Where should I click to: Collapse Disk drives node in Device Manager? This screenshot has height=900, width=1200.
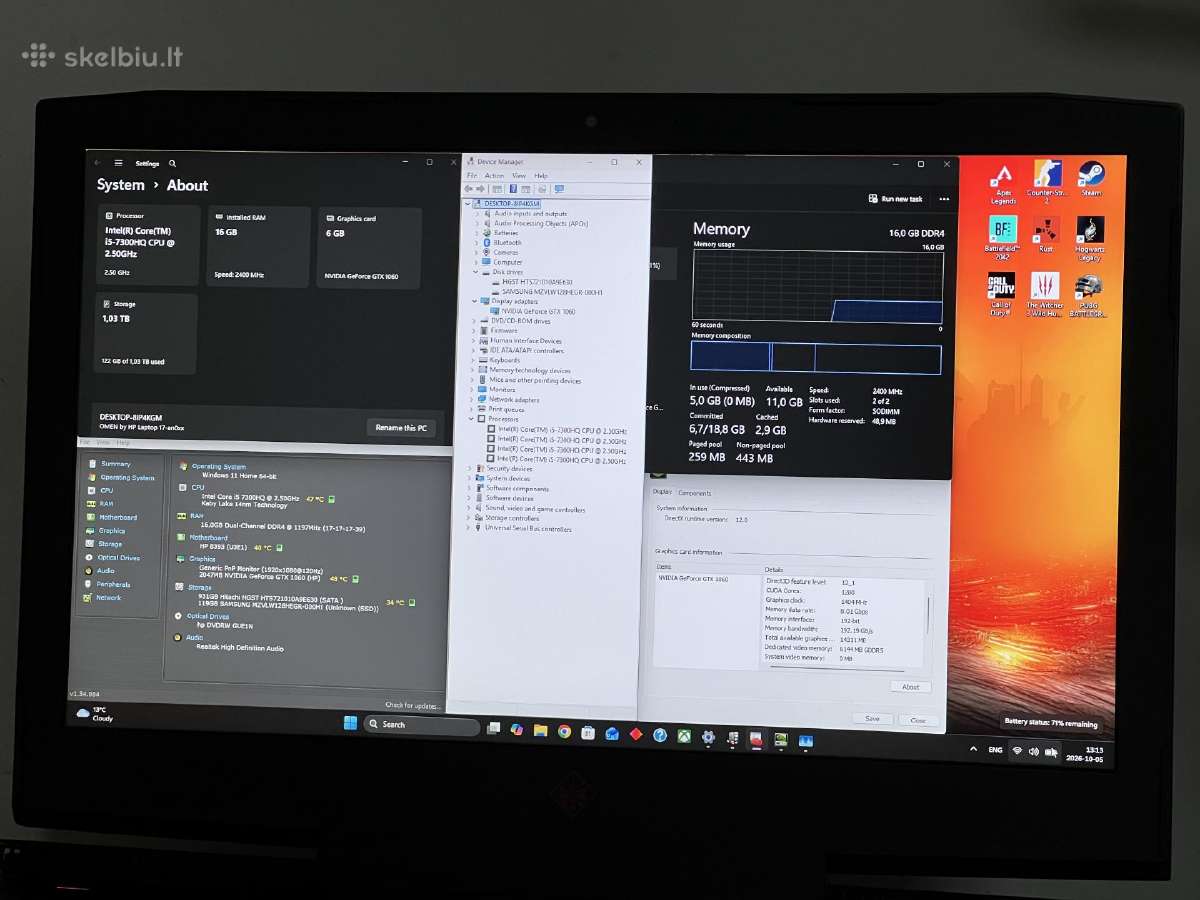point(476,272)
